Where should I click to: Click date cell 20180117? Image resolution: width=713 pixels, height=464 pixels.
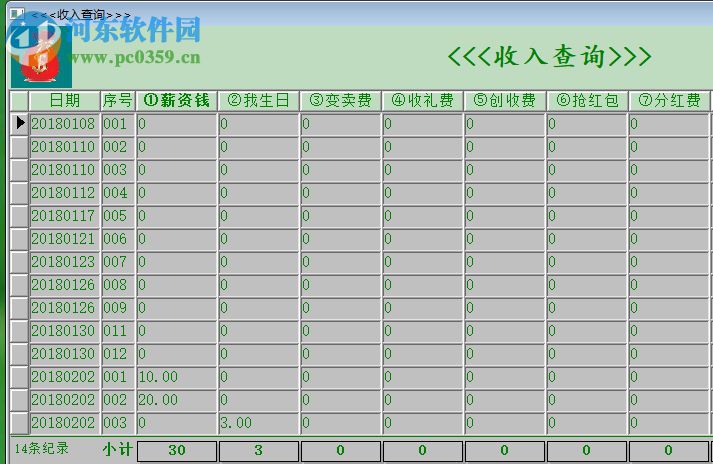(65, 216)
